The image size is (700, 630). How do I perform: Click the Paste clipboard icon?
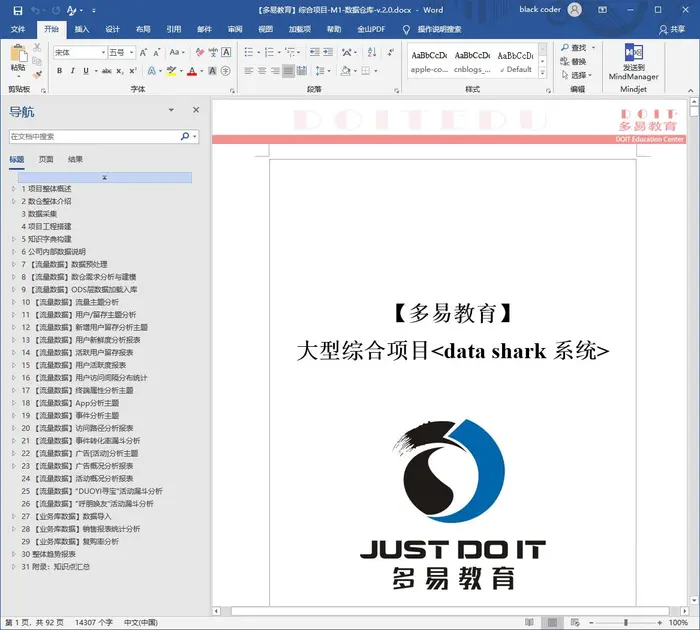coord(18,53)
